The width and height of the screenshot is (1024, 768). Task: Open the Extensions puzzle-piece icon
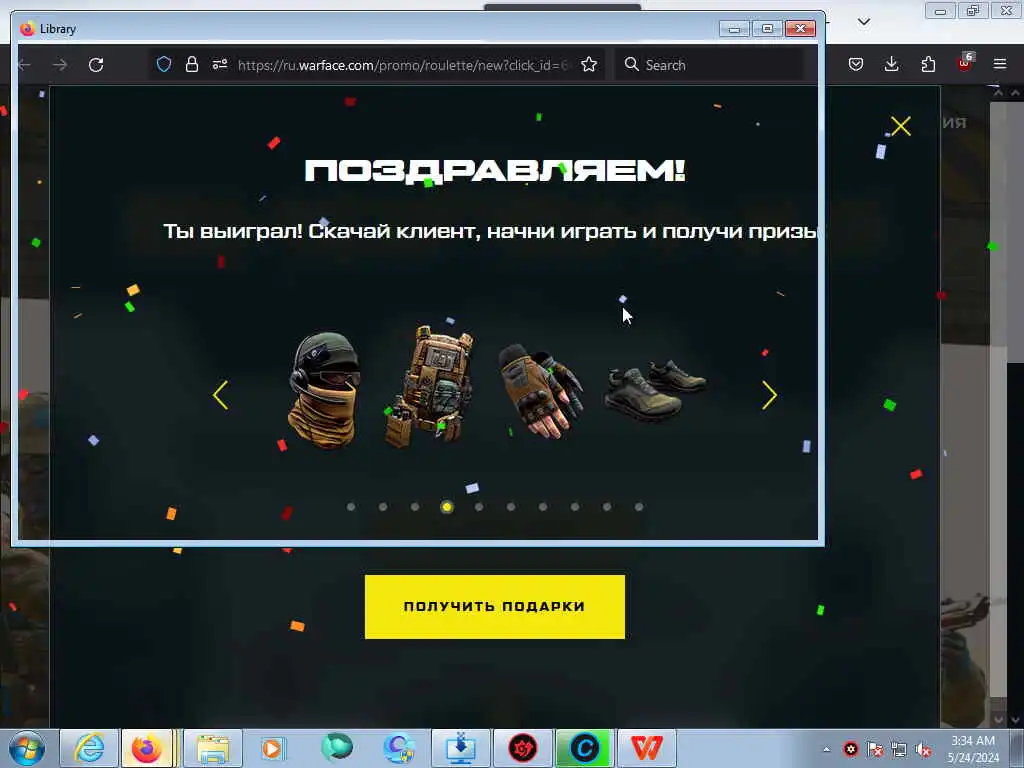point(928,64)
